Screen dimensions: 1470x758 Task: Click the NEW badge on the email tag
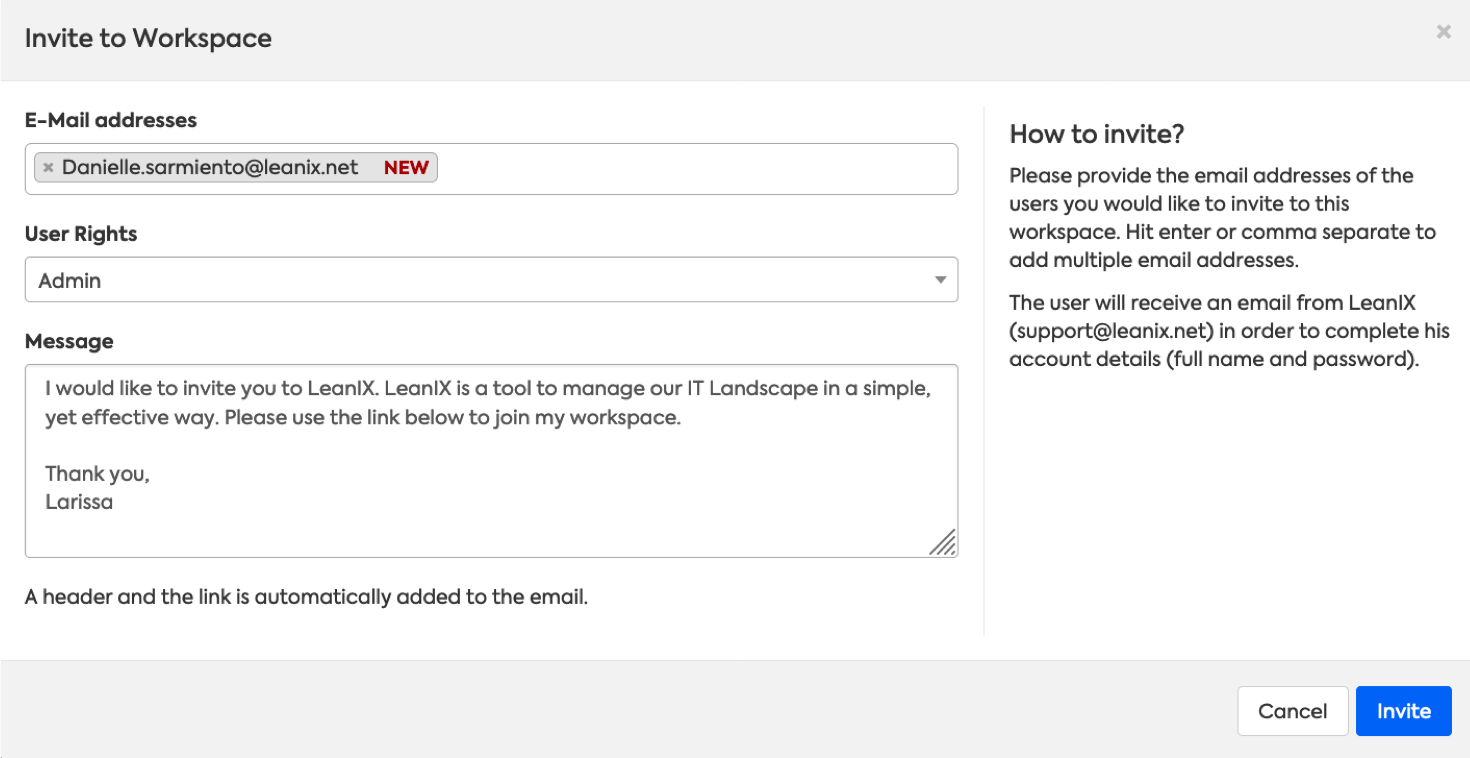406,168
